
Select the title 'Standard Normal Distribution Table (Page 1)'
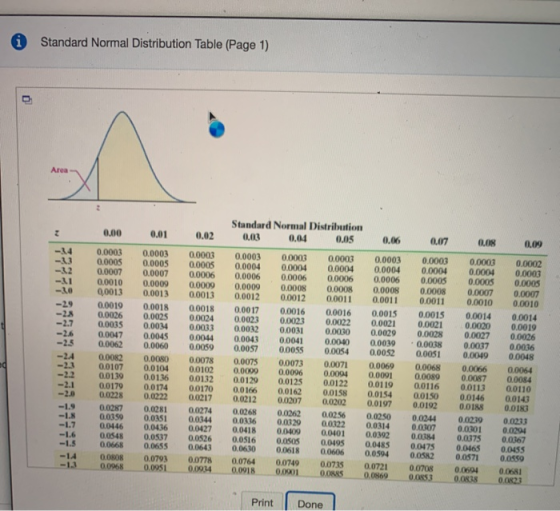click(155, 44)
